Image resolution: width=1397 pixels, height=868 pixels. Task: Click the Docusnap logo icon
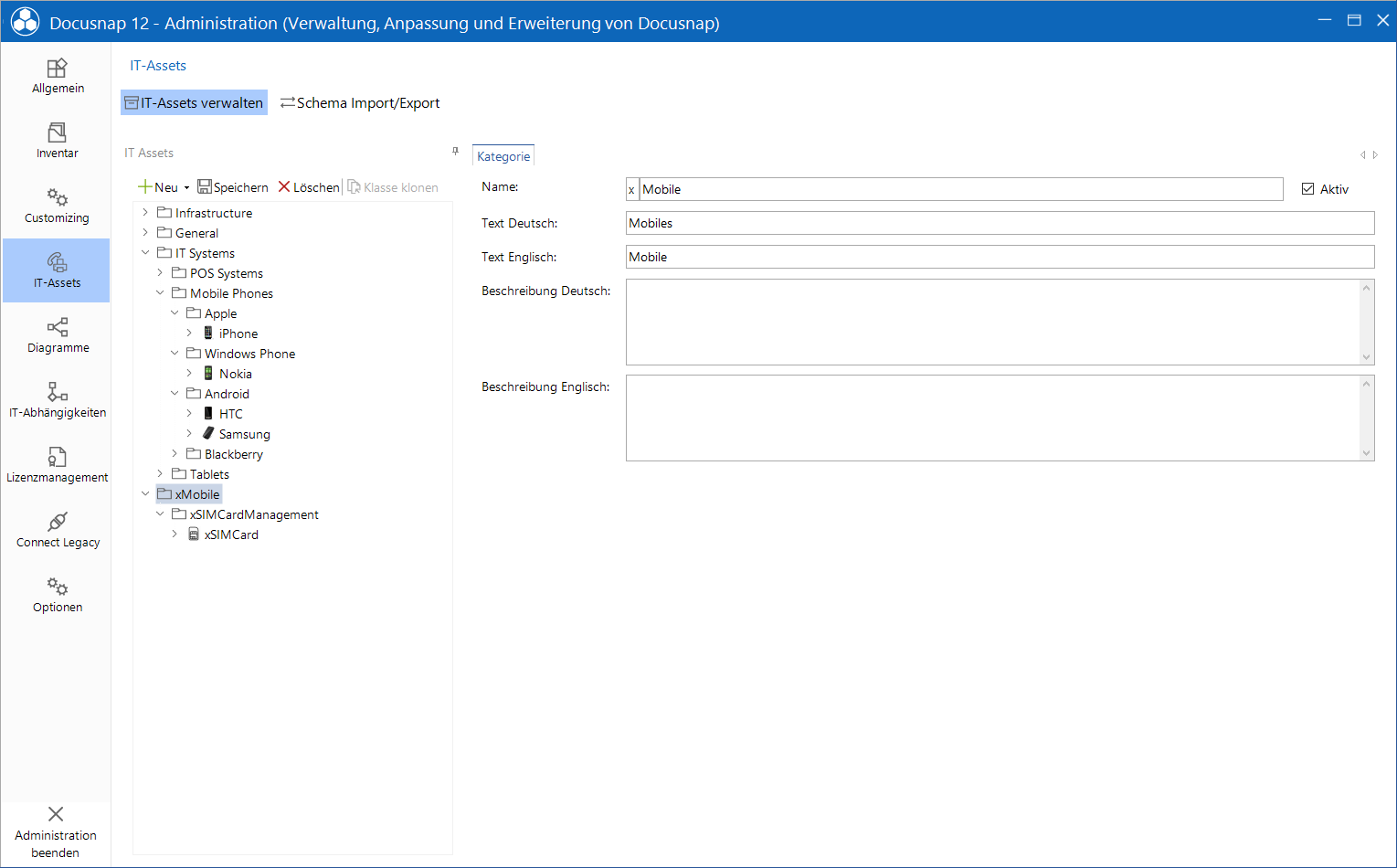tap(25, 22)
